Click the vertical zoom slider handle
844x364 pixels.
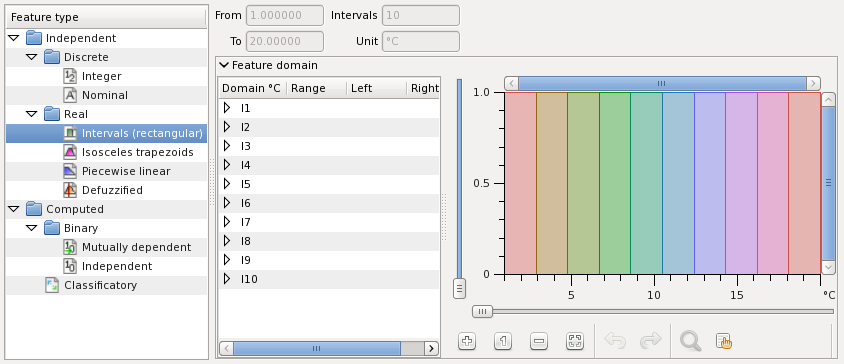click(459, 288)
